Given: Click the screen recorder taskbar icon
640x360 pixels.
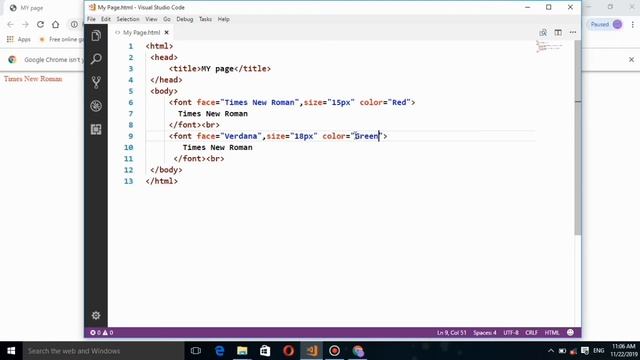Looking at the screenshot, I should coord(334,351).
